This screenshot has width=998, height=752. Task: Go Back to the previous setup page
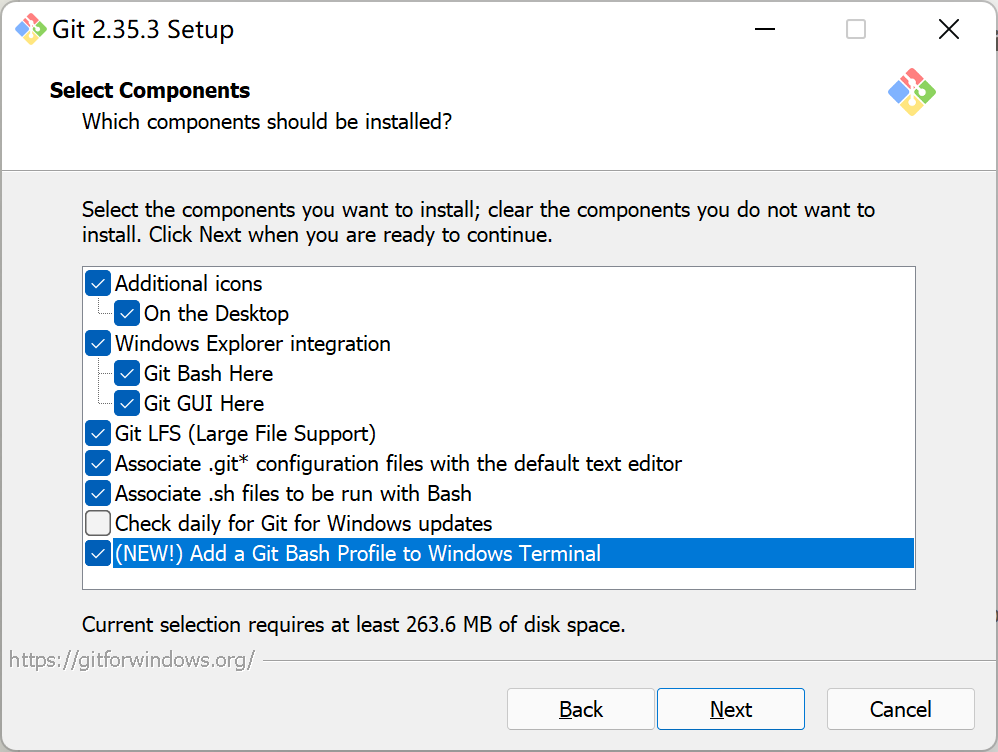[581, 709]
